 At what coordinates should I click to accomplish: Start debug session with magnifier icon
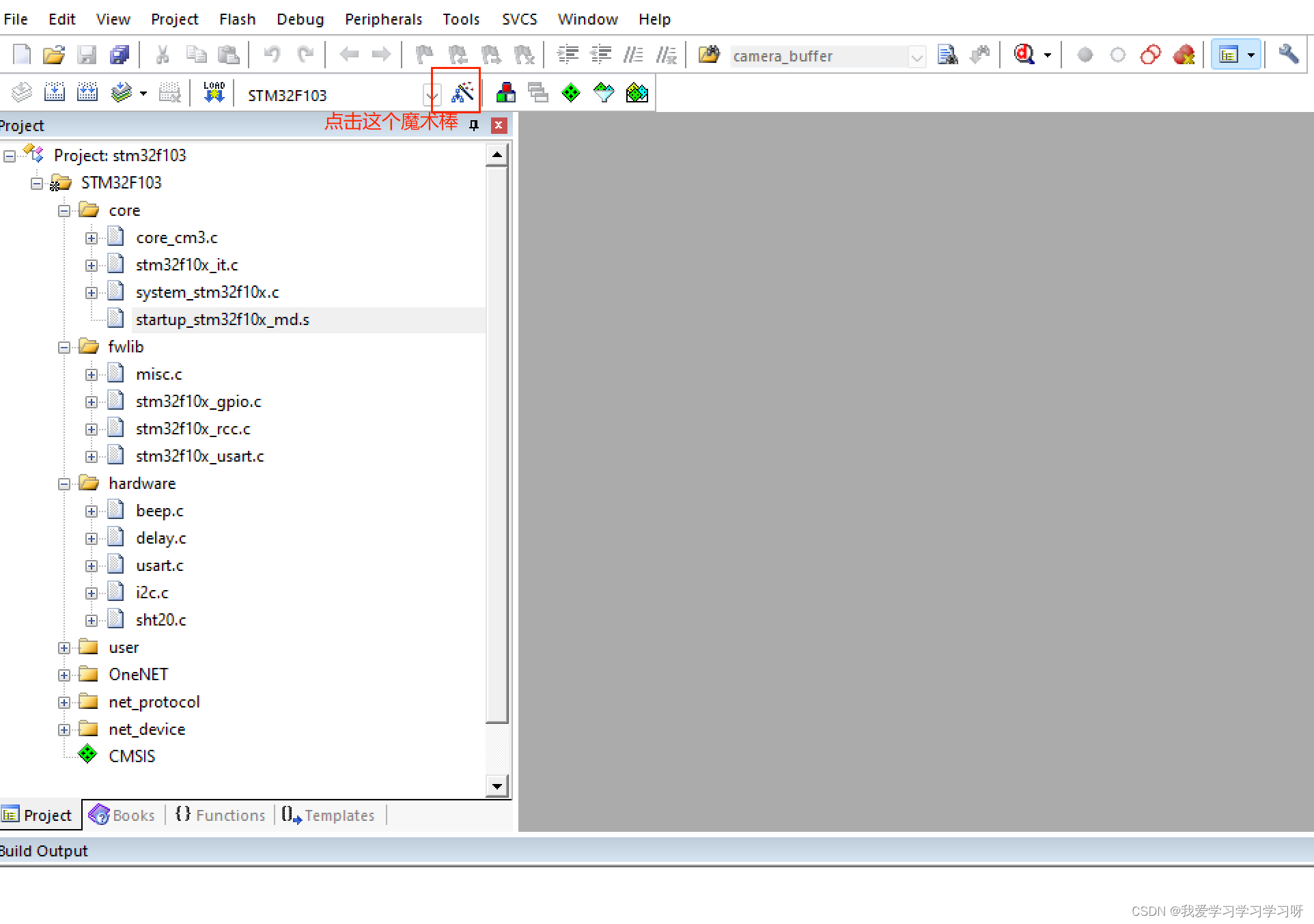click(1024, 55)
